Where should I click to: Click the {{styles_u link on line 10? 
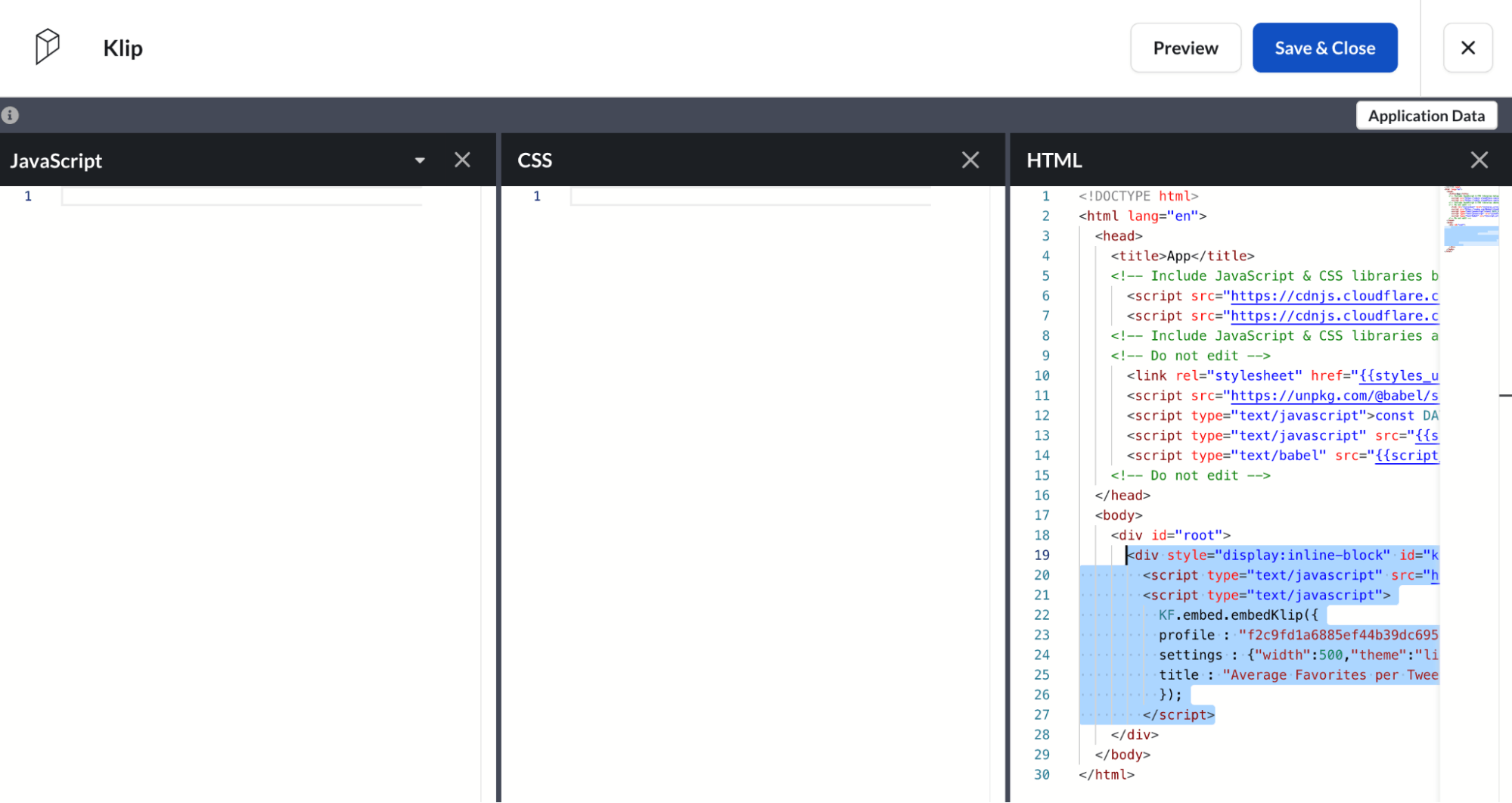pyautogui.click(x=1399, y=376)
